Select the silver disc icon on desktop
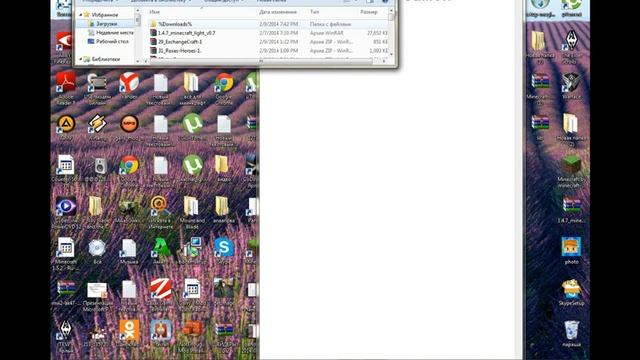 [x=97, y=247]
